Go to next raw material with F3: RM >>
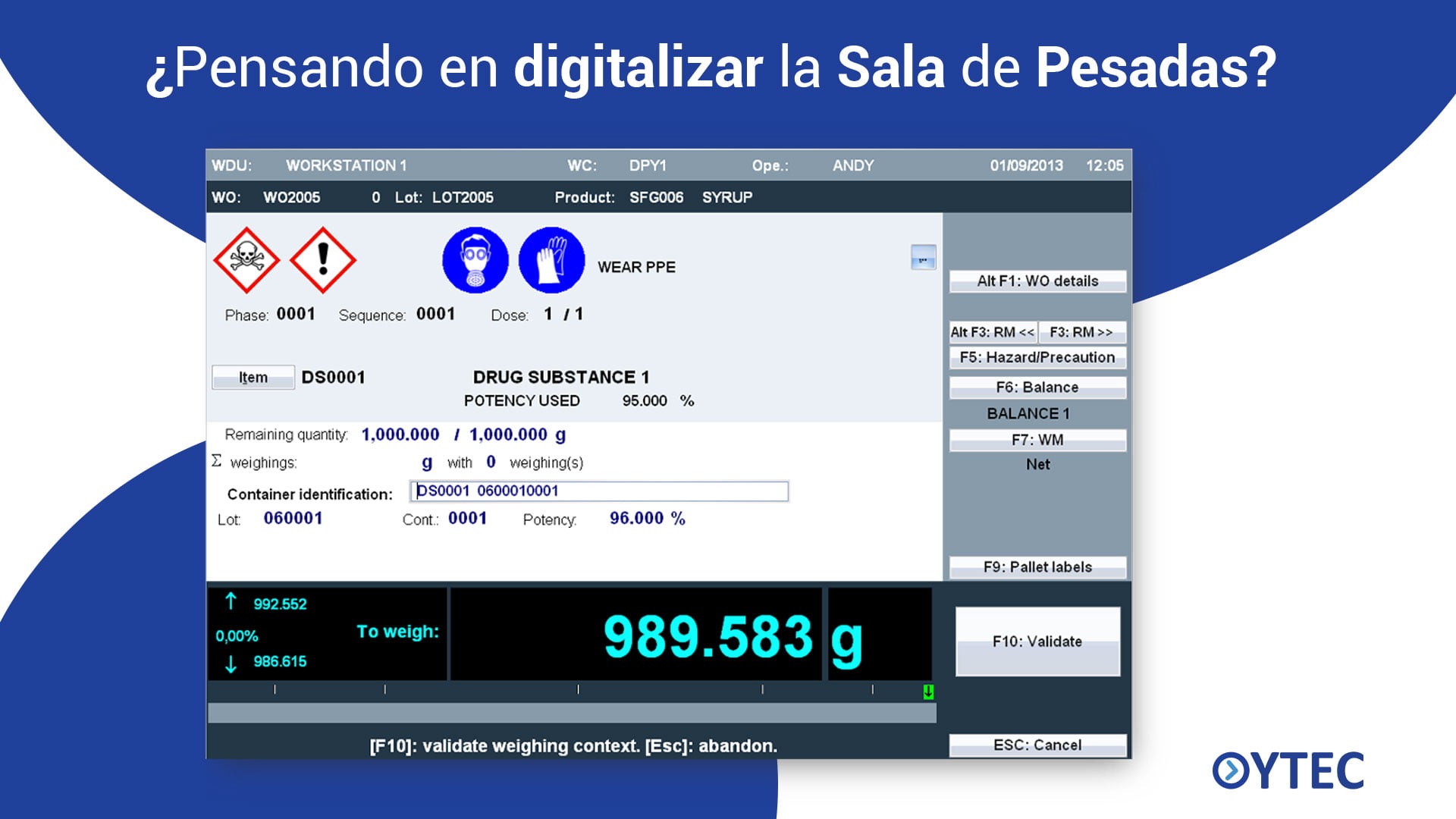The height and width of the screenshot is (819, 1456). tap(1081, 332)
